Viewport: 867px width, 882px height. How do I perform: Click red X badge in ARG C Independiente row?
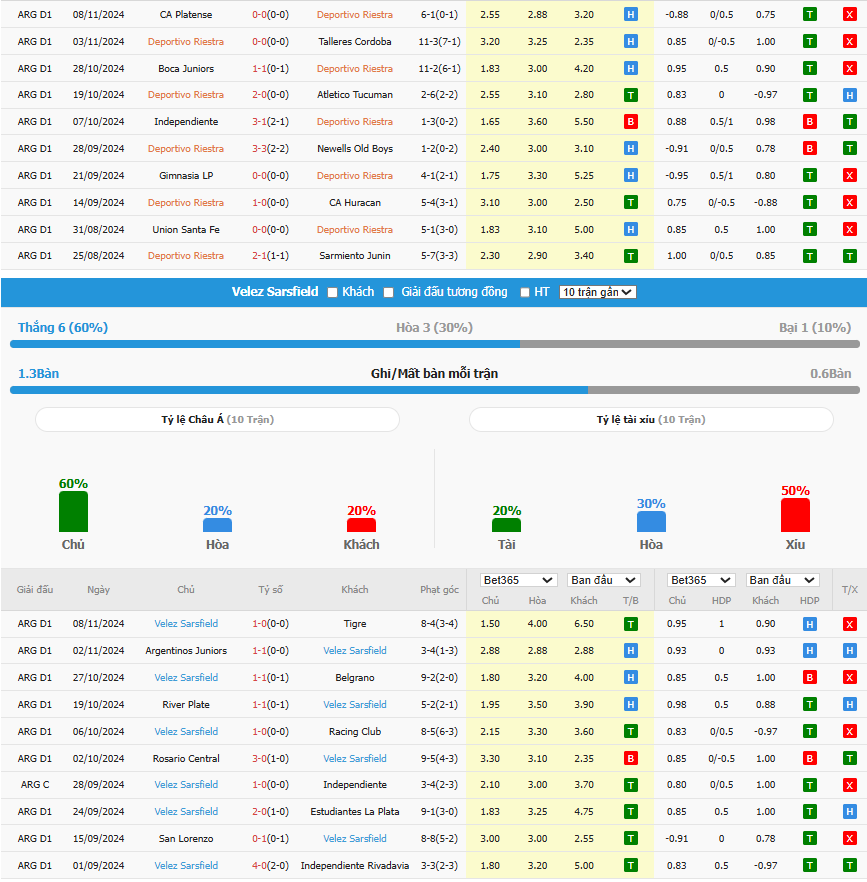[850, 785]
